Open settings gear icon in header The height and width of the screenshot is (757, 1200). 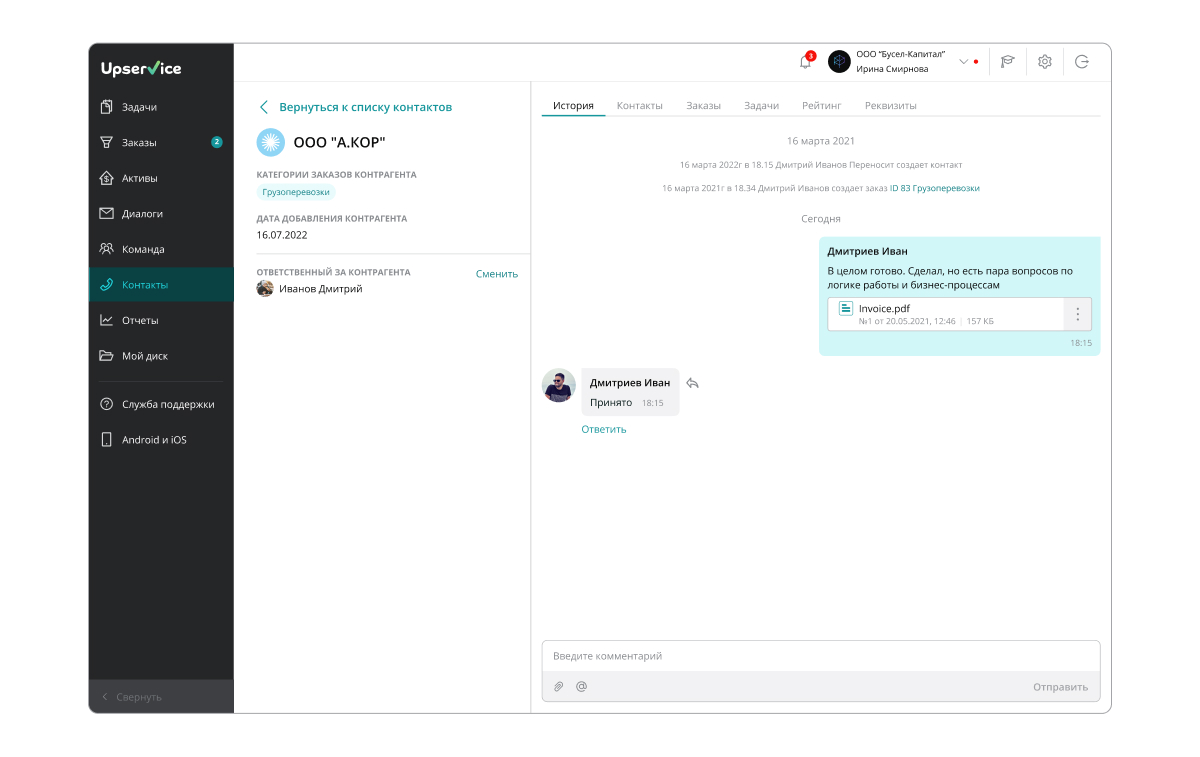1044,62
